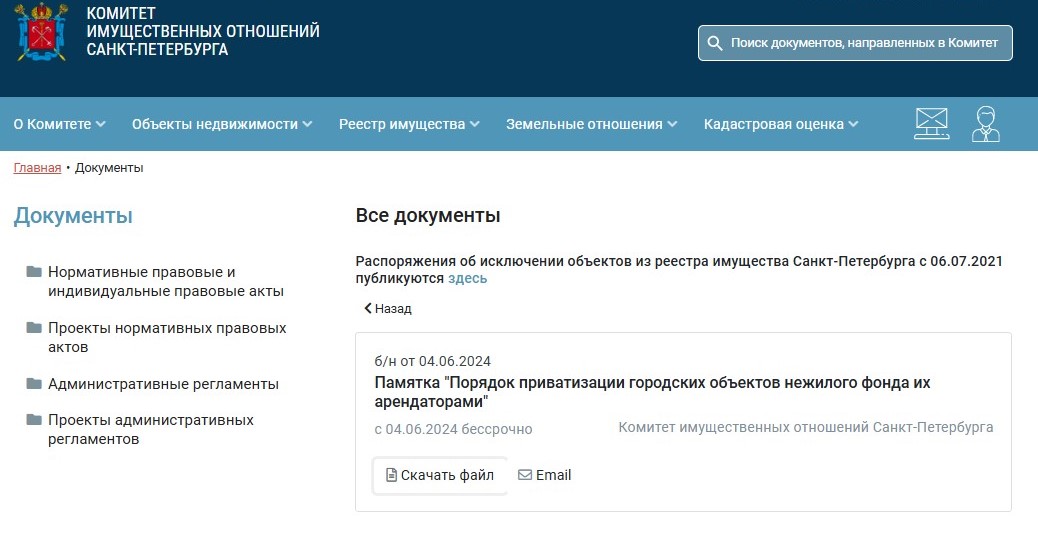This screenshot has width=1038, height=538.
Task: Click the Saint Petersburg coat of arms logo
Action: 41,32
